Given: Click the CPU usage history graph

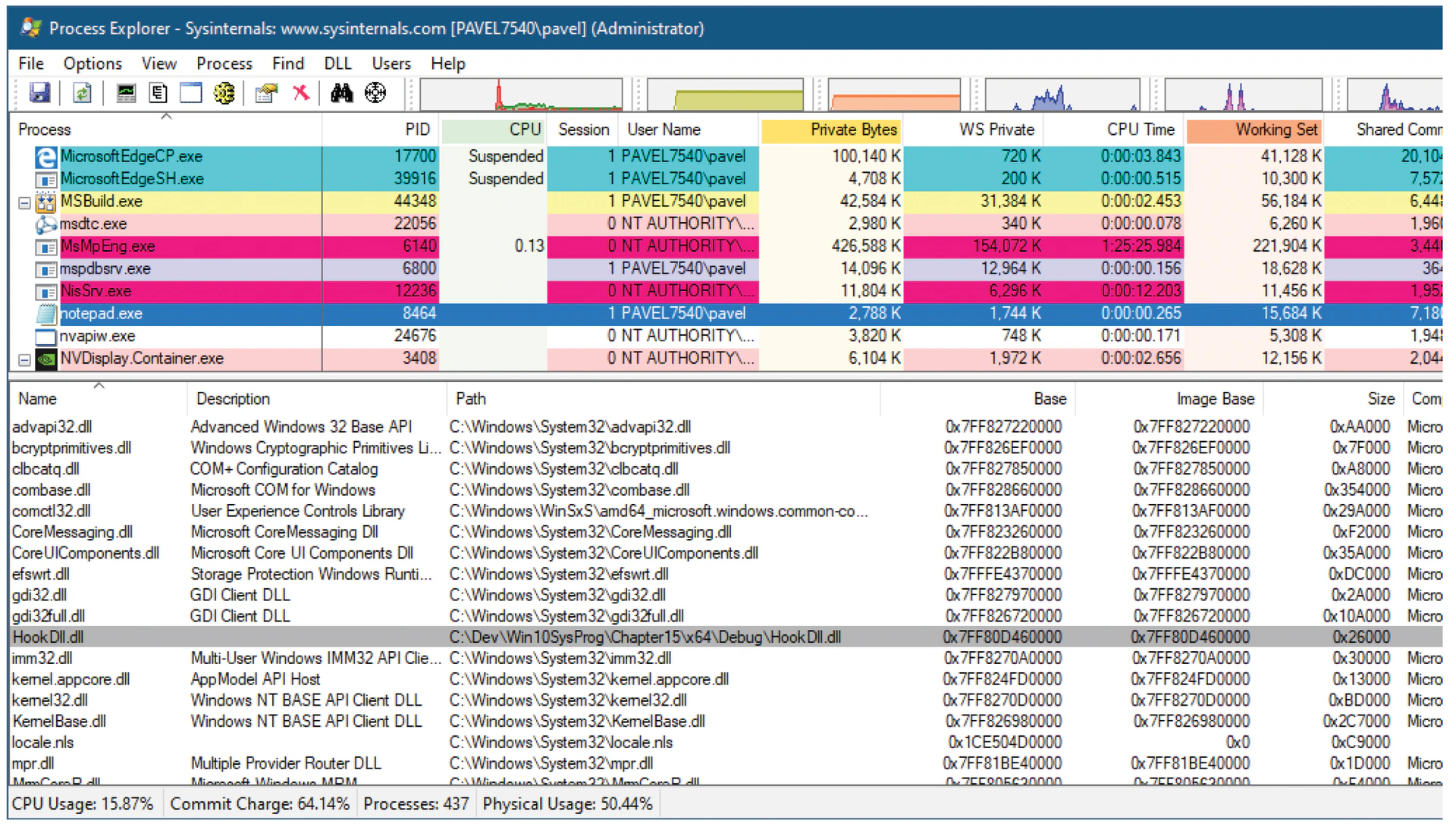Looking at the screenshot, I should tap(522, 95).
